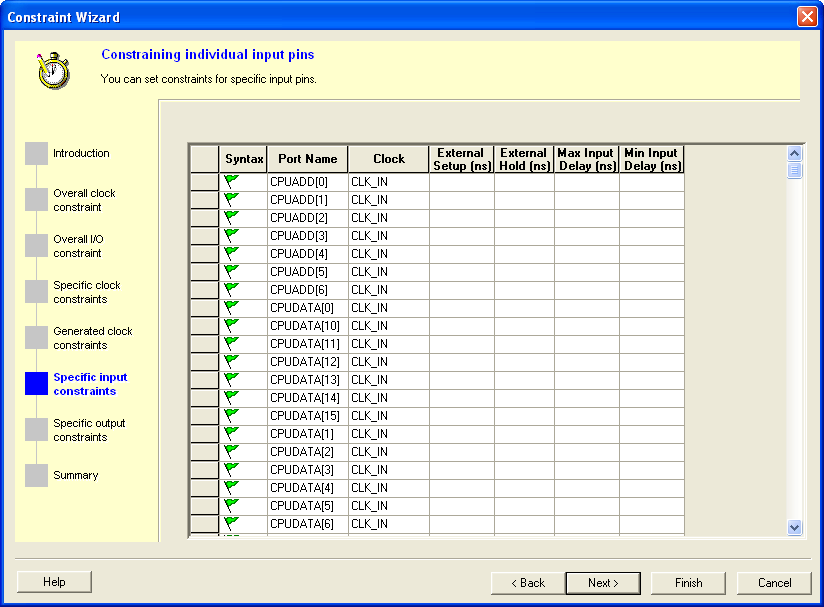Click the green syntax flag for CPUDATA[12]
The image size is (824, 607).
tap(231, 361)
